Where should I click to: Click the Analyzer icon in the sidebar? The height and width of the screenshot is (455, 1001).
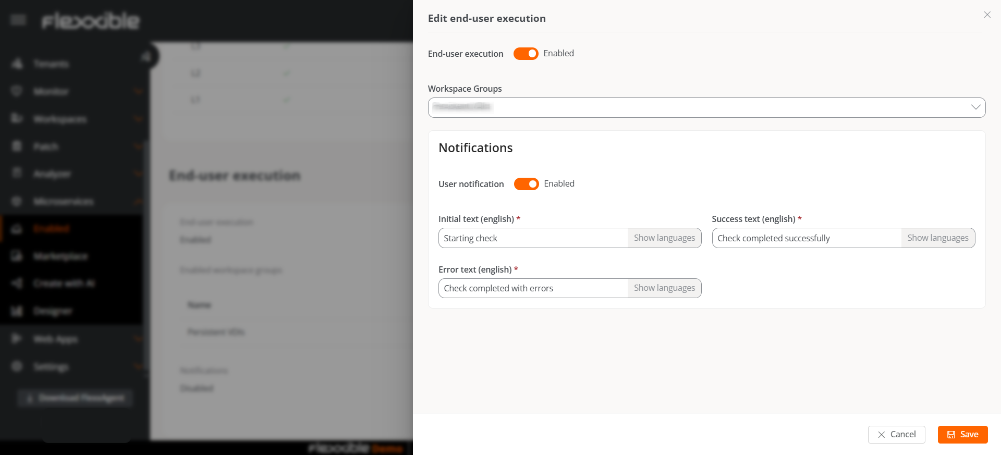17,174
